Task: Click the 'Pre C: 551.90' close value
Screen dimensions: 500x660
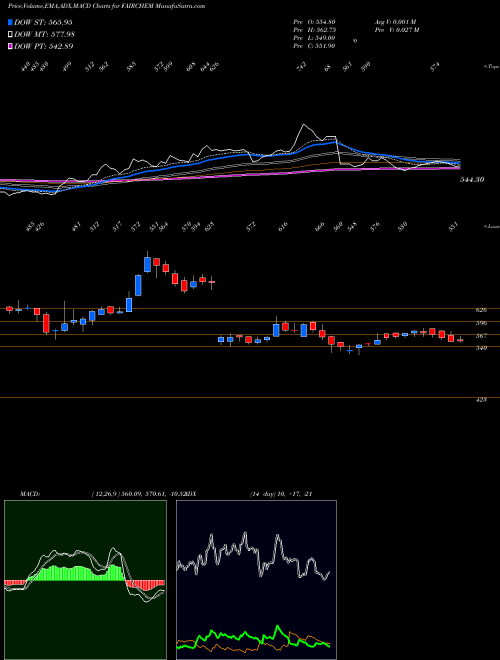Action: [x=315, y=46]
